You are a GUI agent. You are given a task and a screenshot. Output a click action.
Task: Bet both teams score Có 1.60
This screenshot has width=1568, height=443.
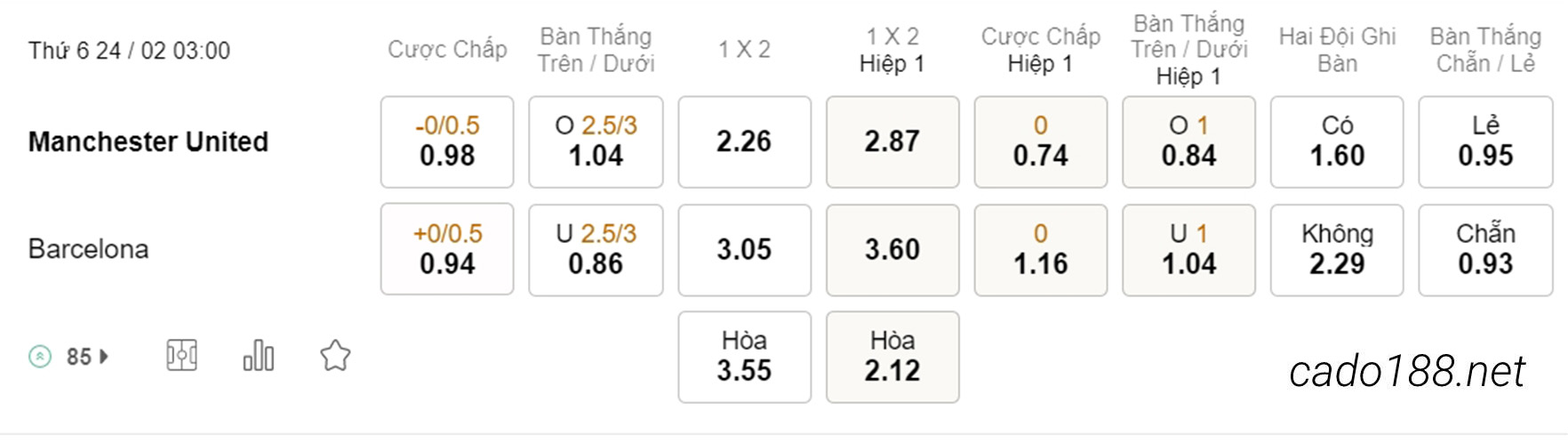[1337, 142]
